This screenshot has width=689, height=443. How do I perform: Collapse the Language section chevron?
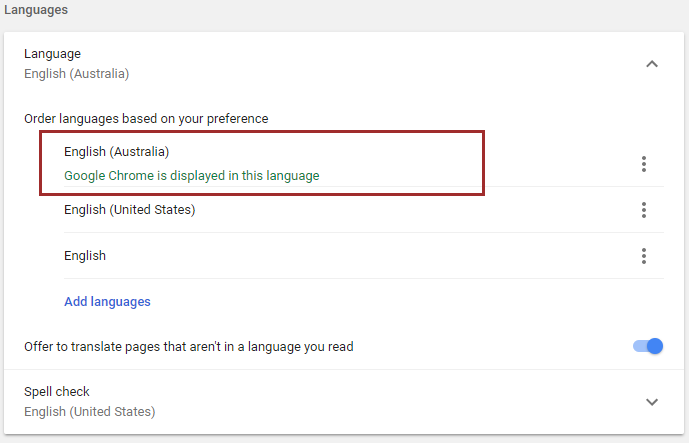[652, 64]
